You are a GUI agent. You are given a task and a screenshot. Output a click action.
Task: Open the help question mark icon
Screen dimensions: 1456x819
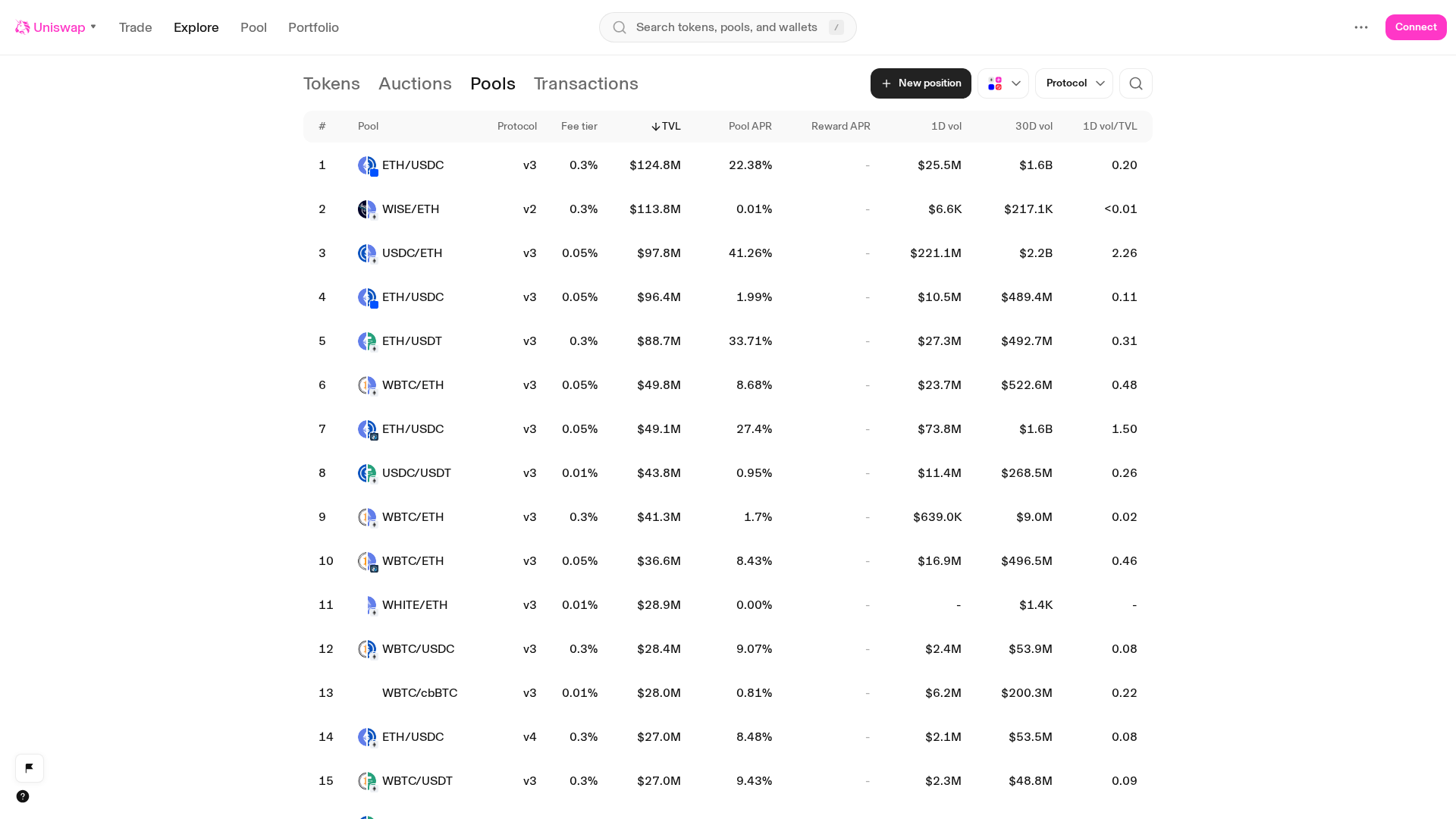(x=23, y=796)
